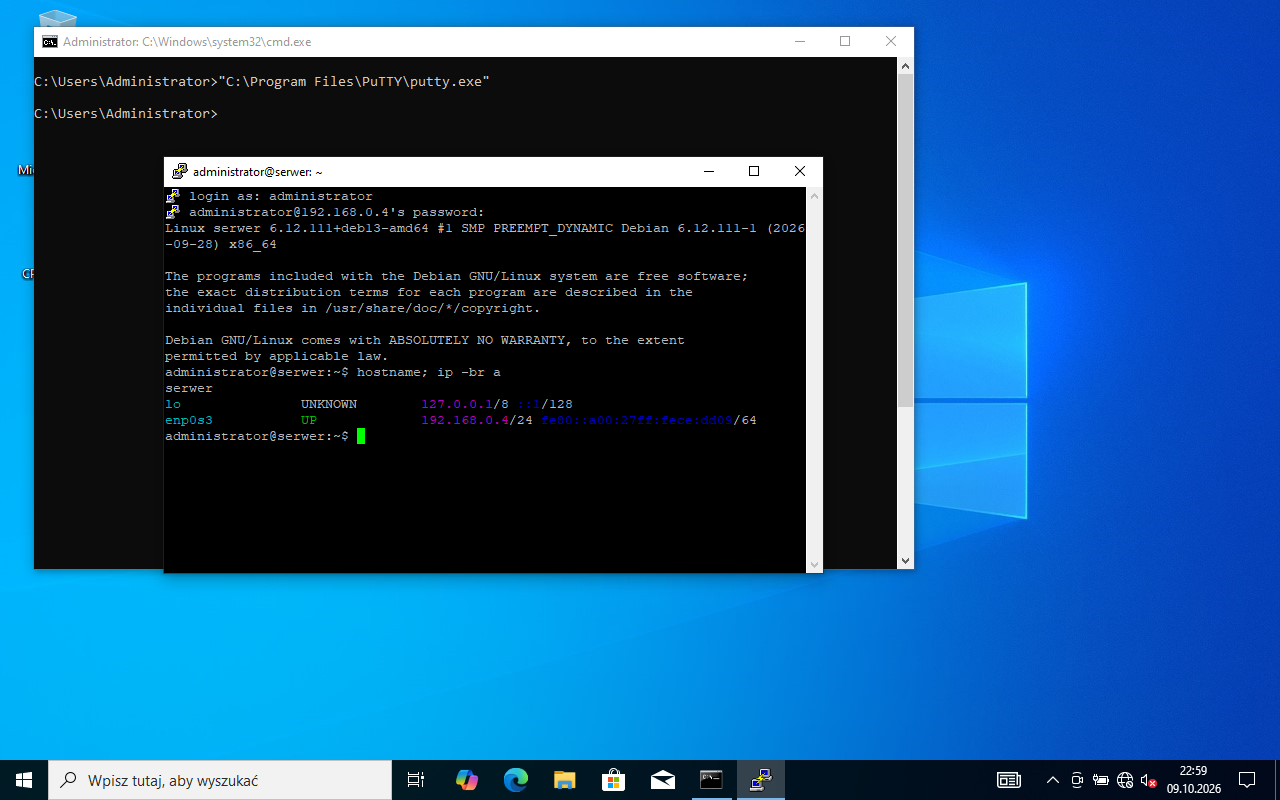Open File Explorer from the taskbar
This screenshot has width=1280, height=800.
(x=564, y=780)
